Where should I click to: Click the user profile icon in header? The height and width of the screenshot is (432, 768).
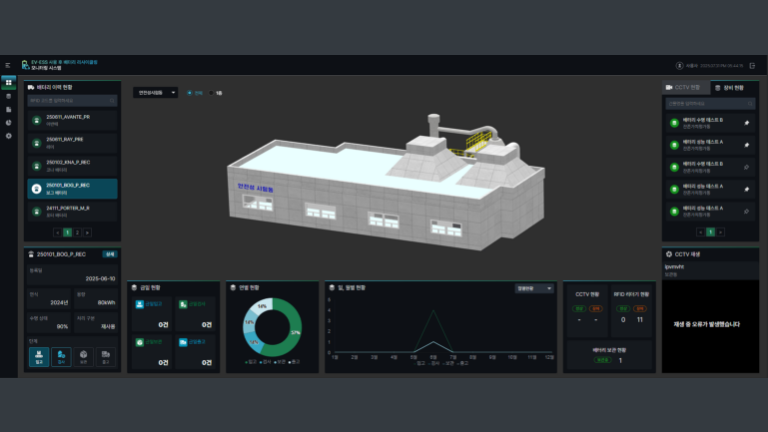coord(680,65)
